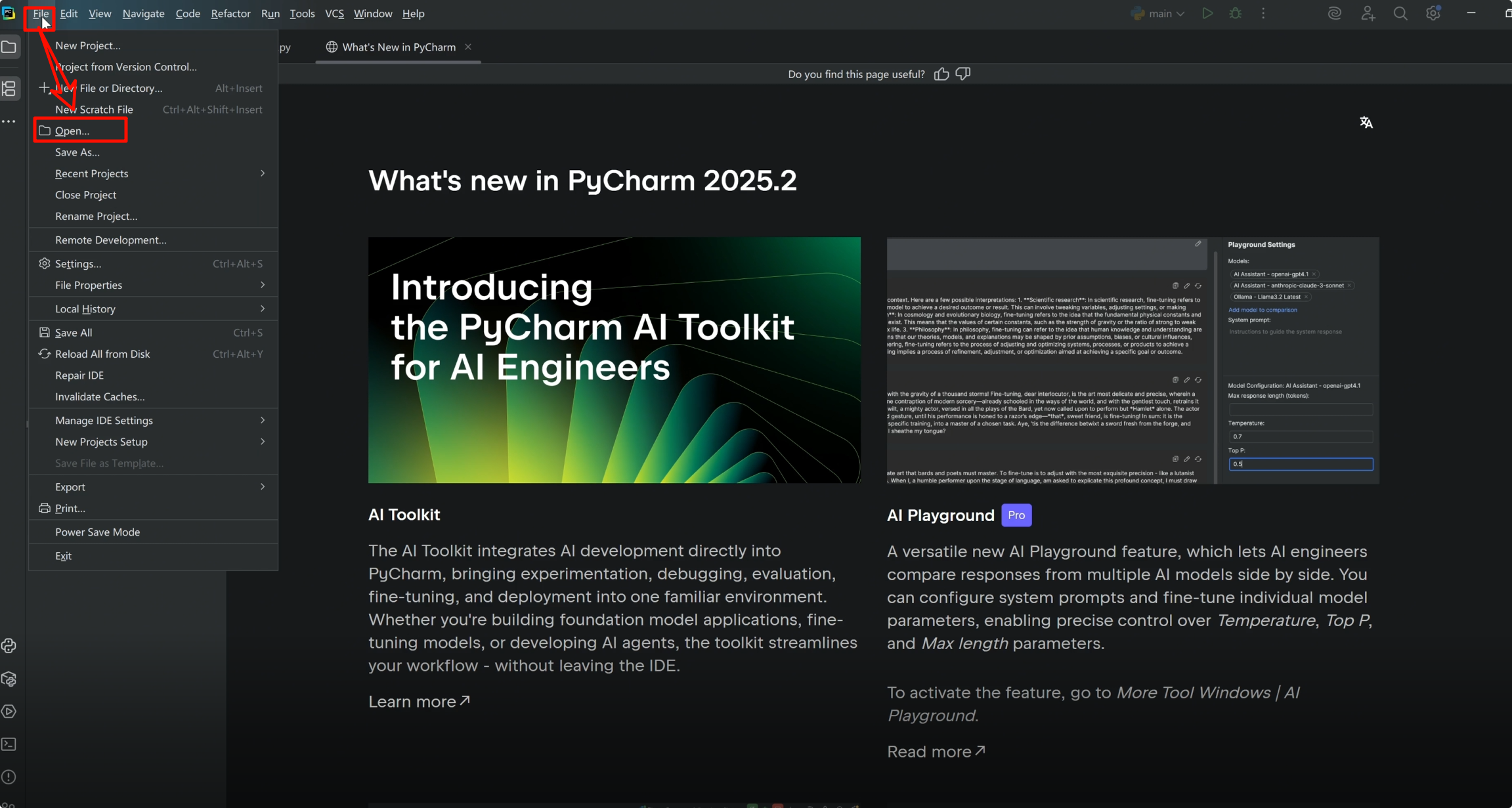Open Code With Me user icon
Screen dimensions: 1512x808
tap(1368, 14)
